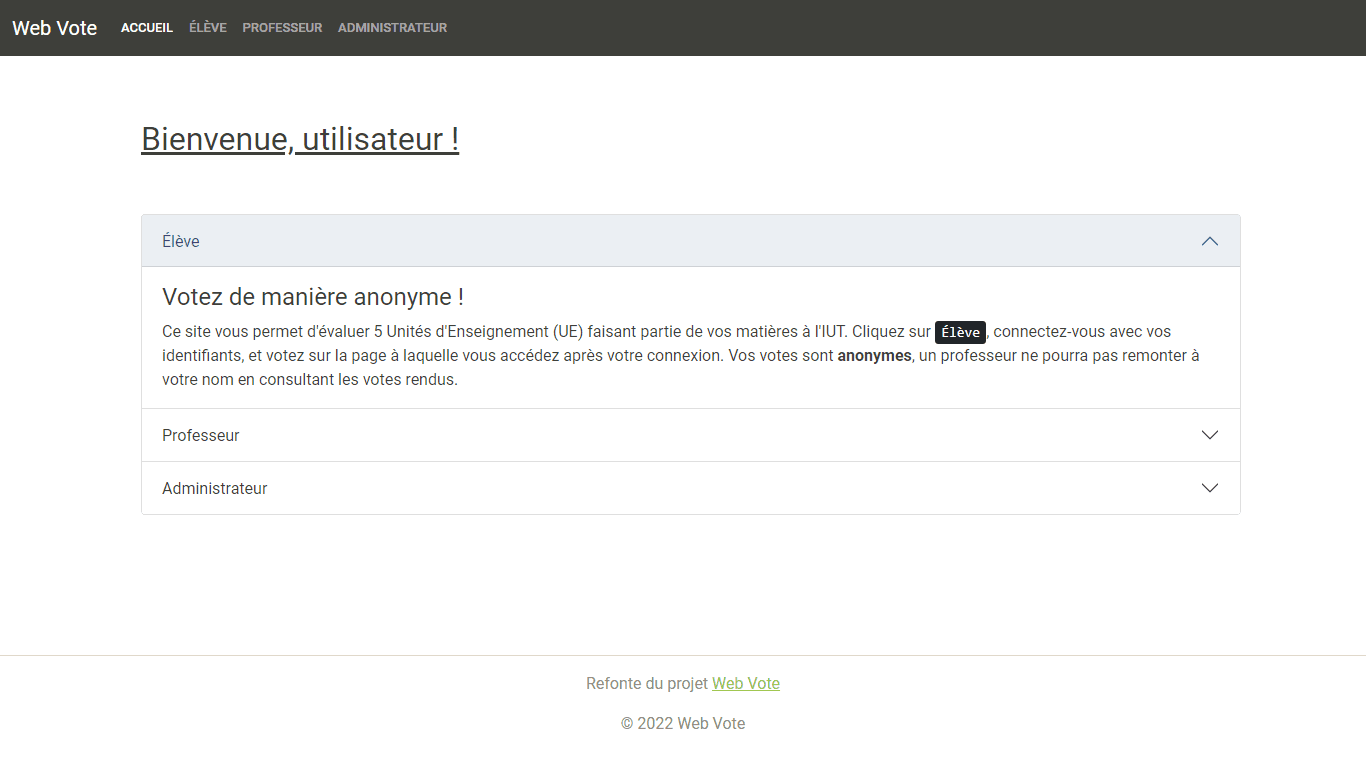Click the bold word anonymes
Image resolution: width=1366 pixels, height=768 pixels.
click(874, 356)
